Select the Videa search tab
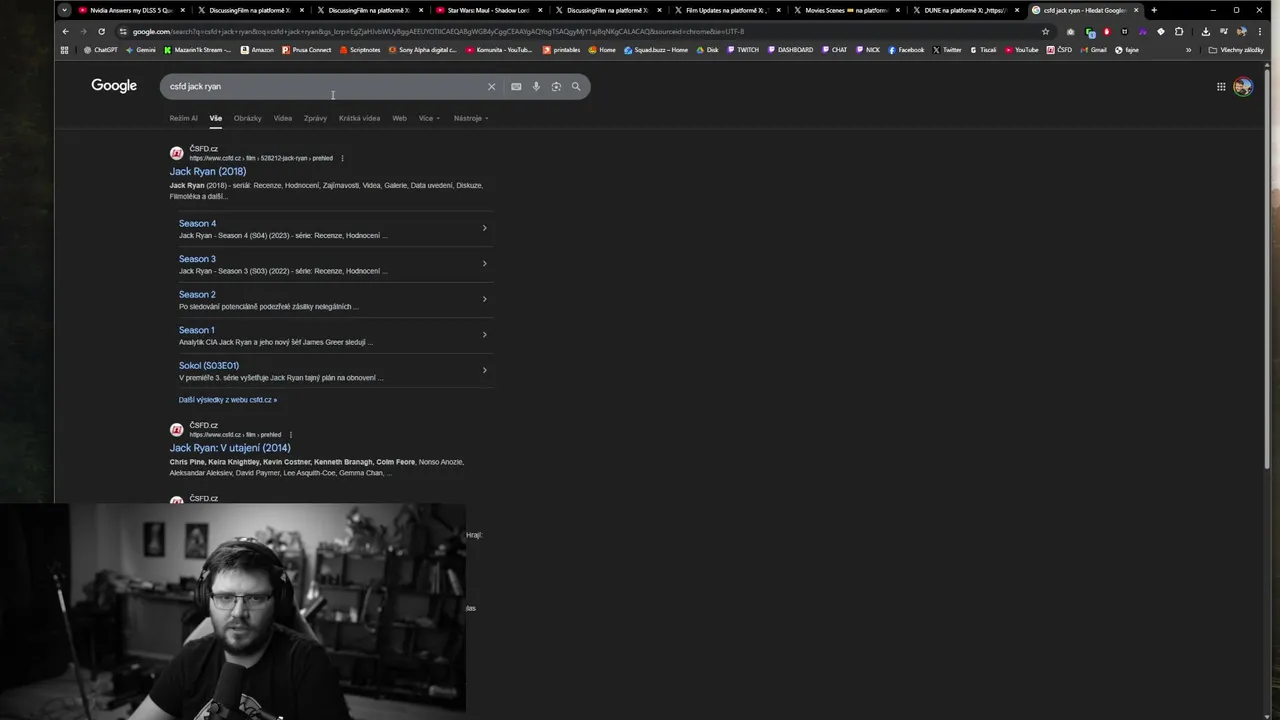This screenshot has height=720, width=1280. [x=283, y=118]
